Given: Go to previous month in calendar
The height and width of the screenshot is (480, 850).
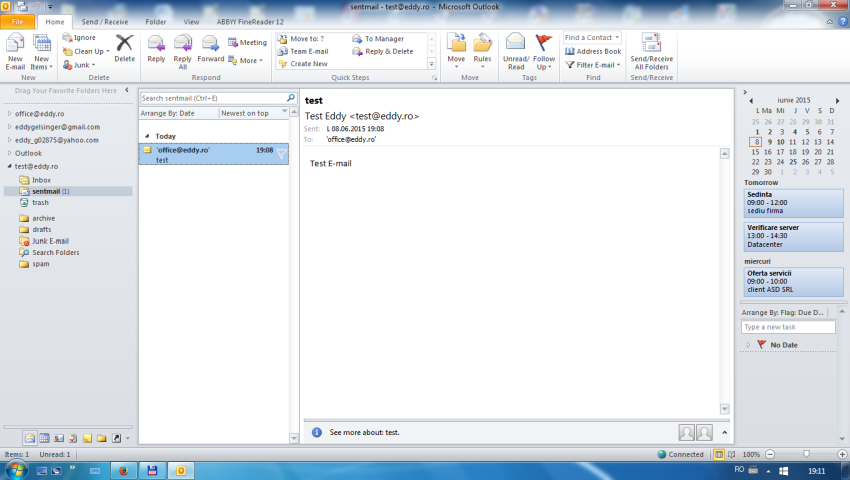Looking at the screenshot, I should [751, 100].
